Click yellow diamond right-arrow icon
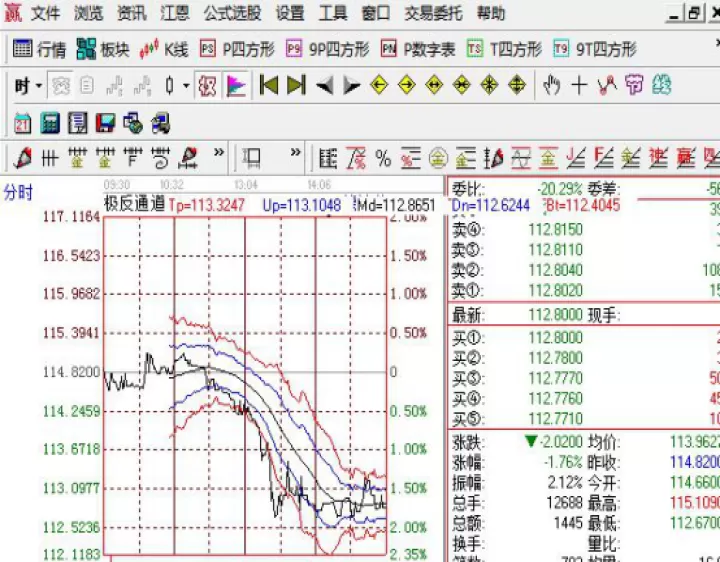 tap(407, 85)
